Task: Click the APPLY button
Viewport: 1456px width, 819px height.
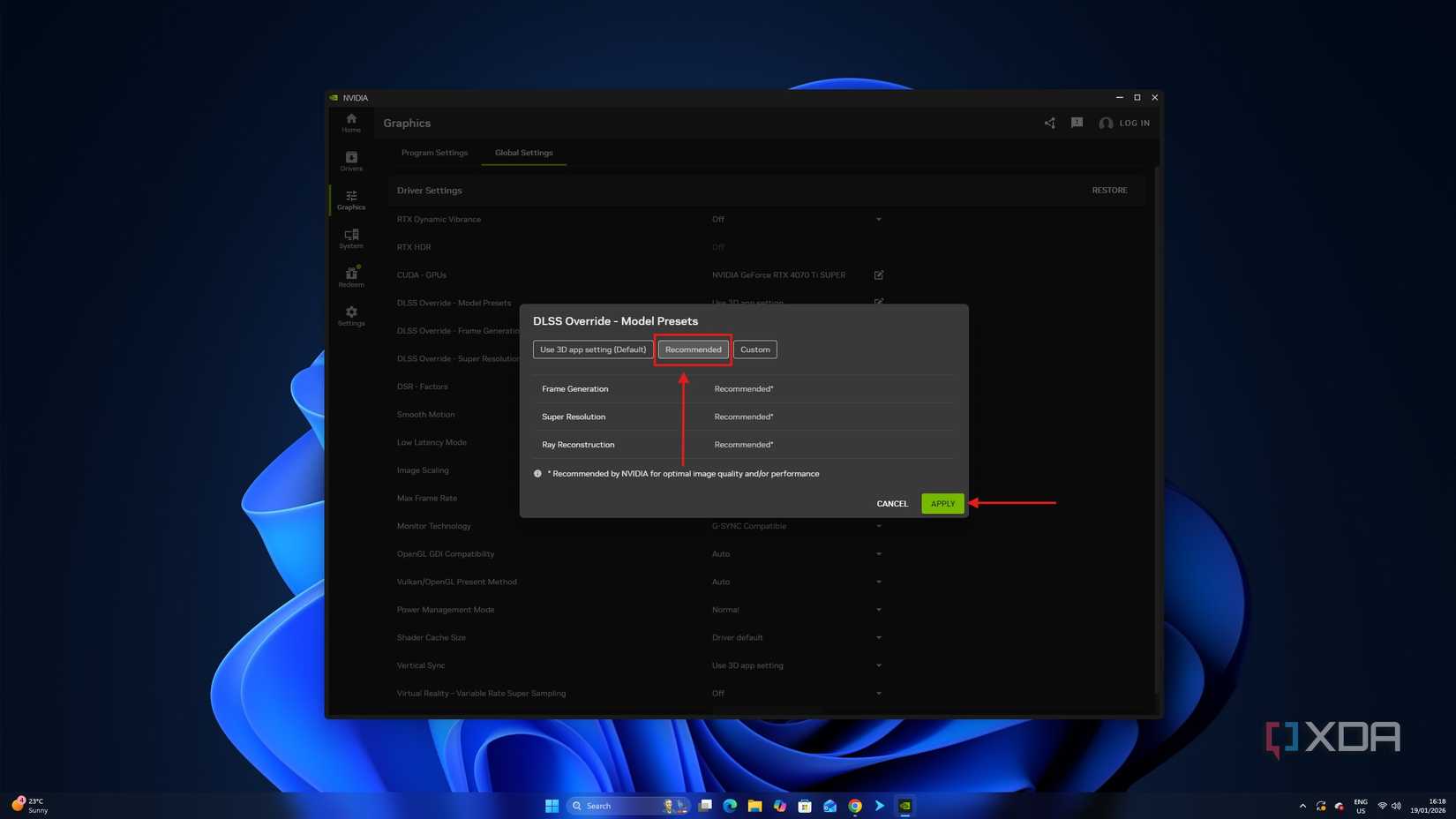Action: pos(942,503)
